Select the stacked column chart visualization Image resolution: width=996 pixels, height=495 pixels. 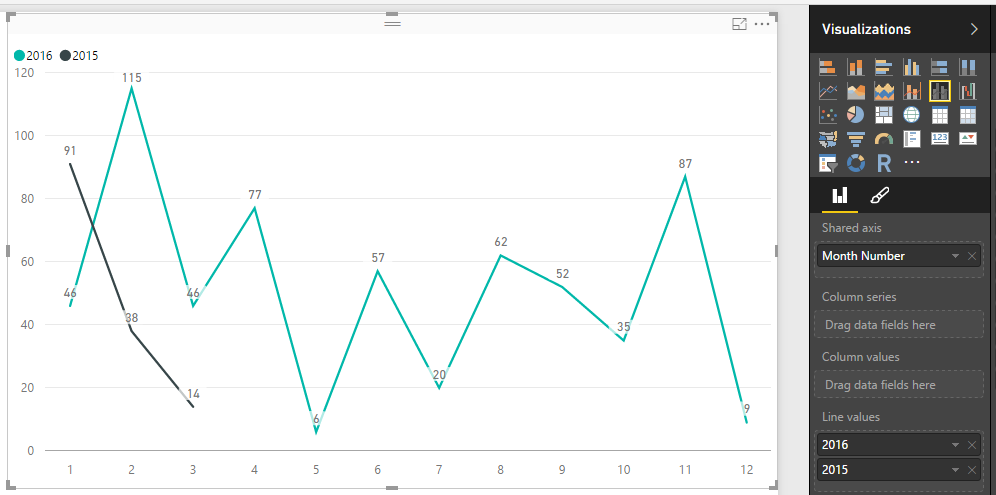[x=856, y=67]
